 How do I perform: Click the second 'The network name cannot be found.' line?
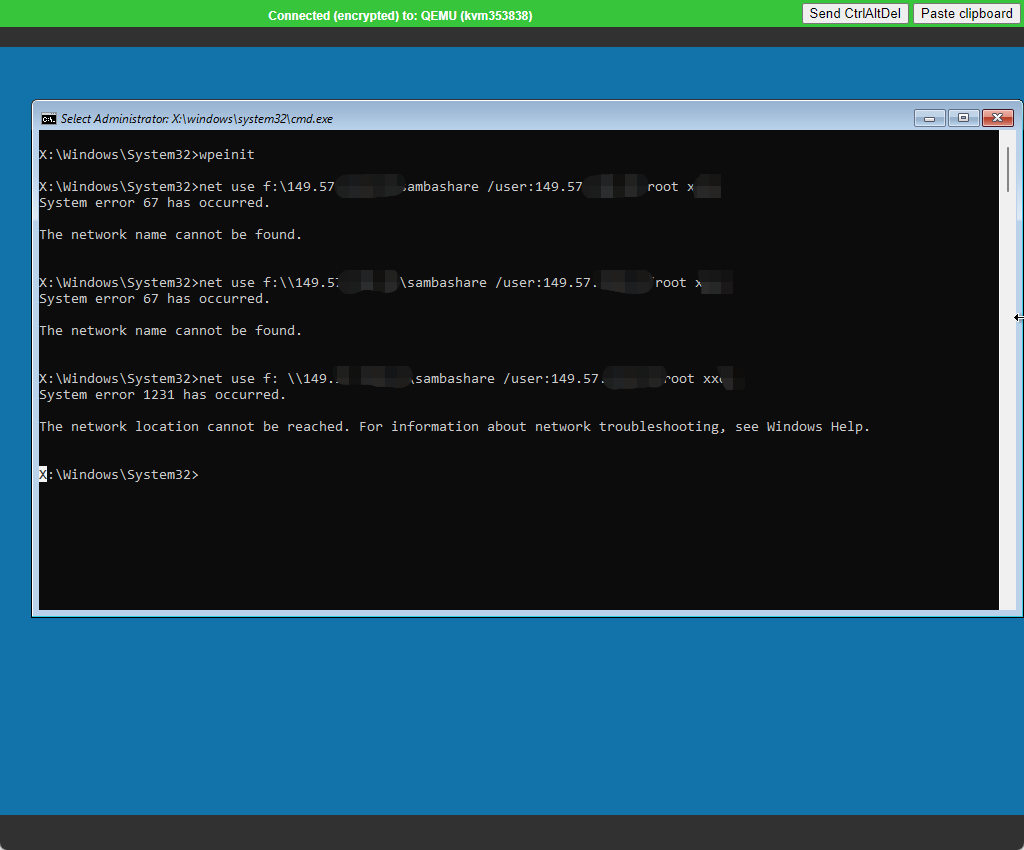[170, 331]
